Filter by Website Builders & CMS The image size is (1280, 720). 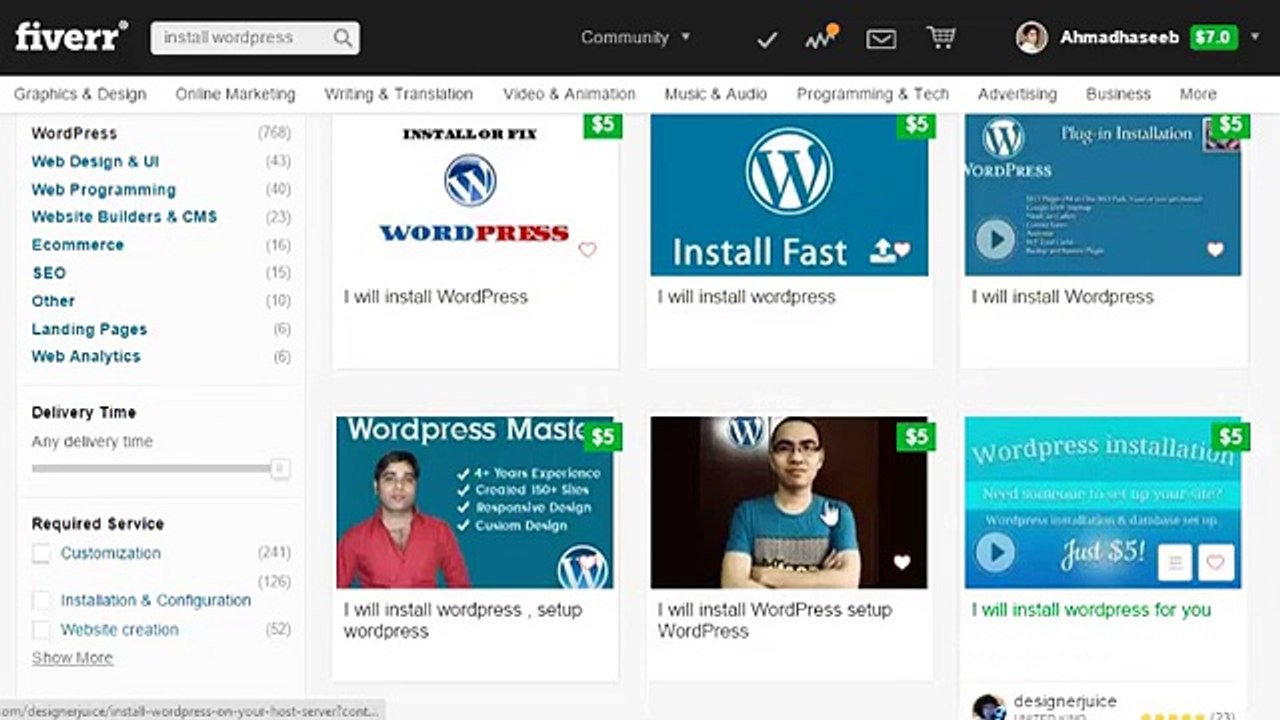click(x=124, y=217)
